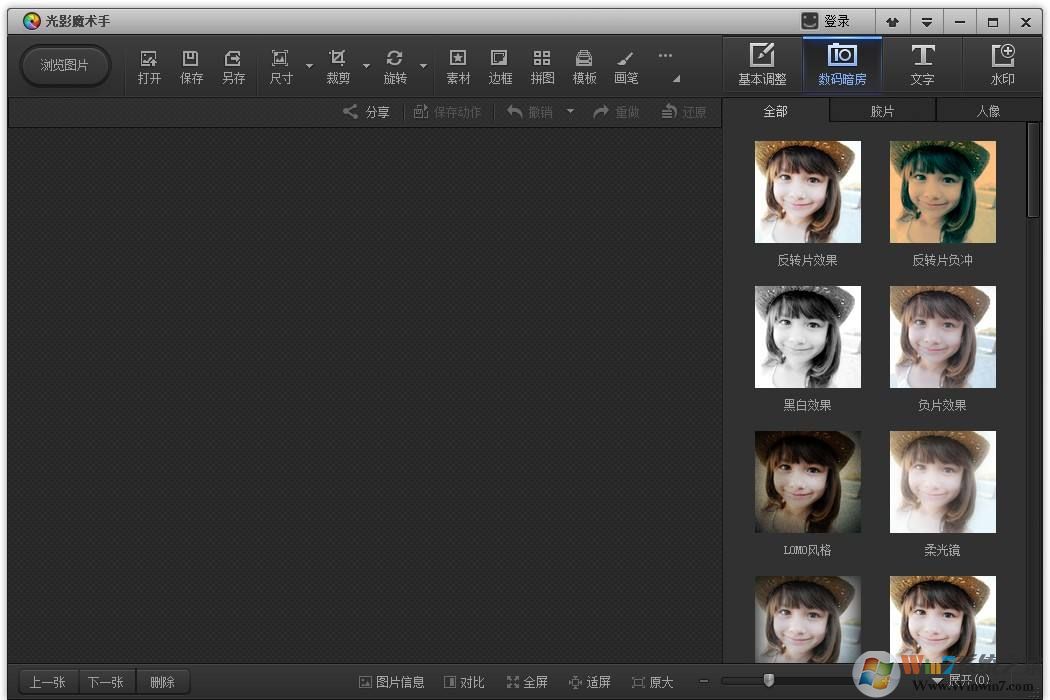Toggle the Compare (对比) view

click(x=464, y=682)
